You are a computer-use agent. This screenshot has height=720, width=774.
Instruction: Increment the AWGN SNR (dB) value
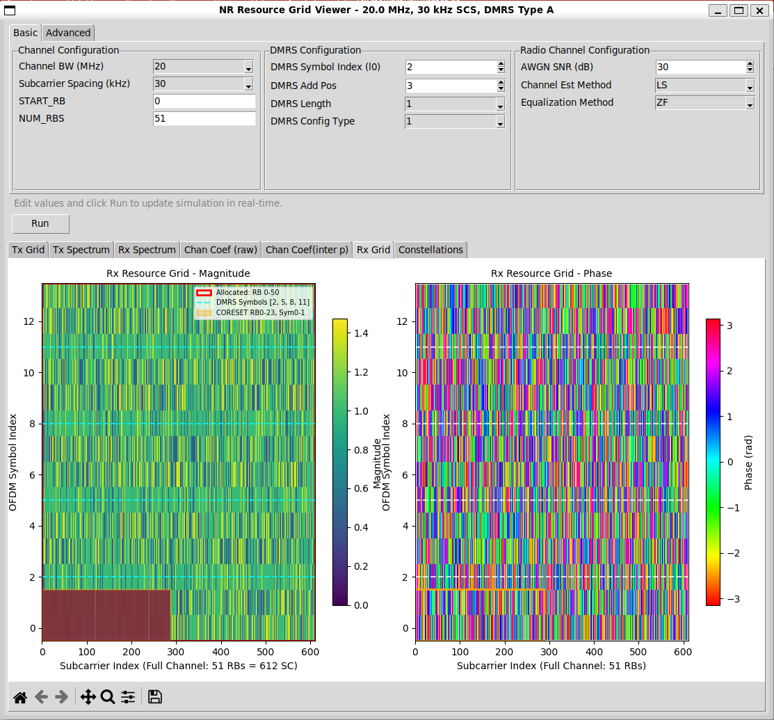750,64
